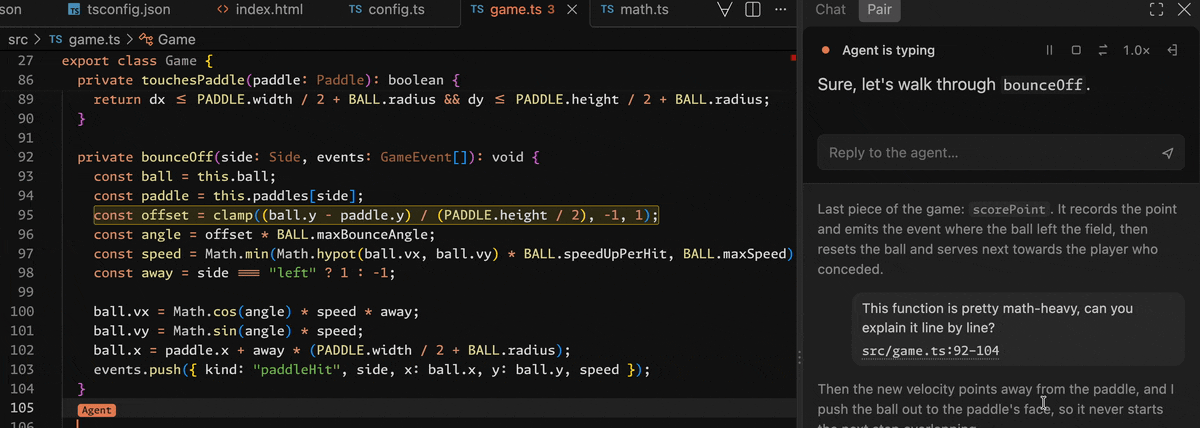The width and height of the screenshot is (1200, 428).
Task: Click the orange agent status dot
Action: 825,50
